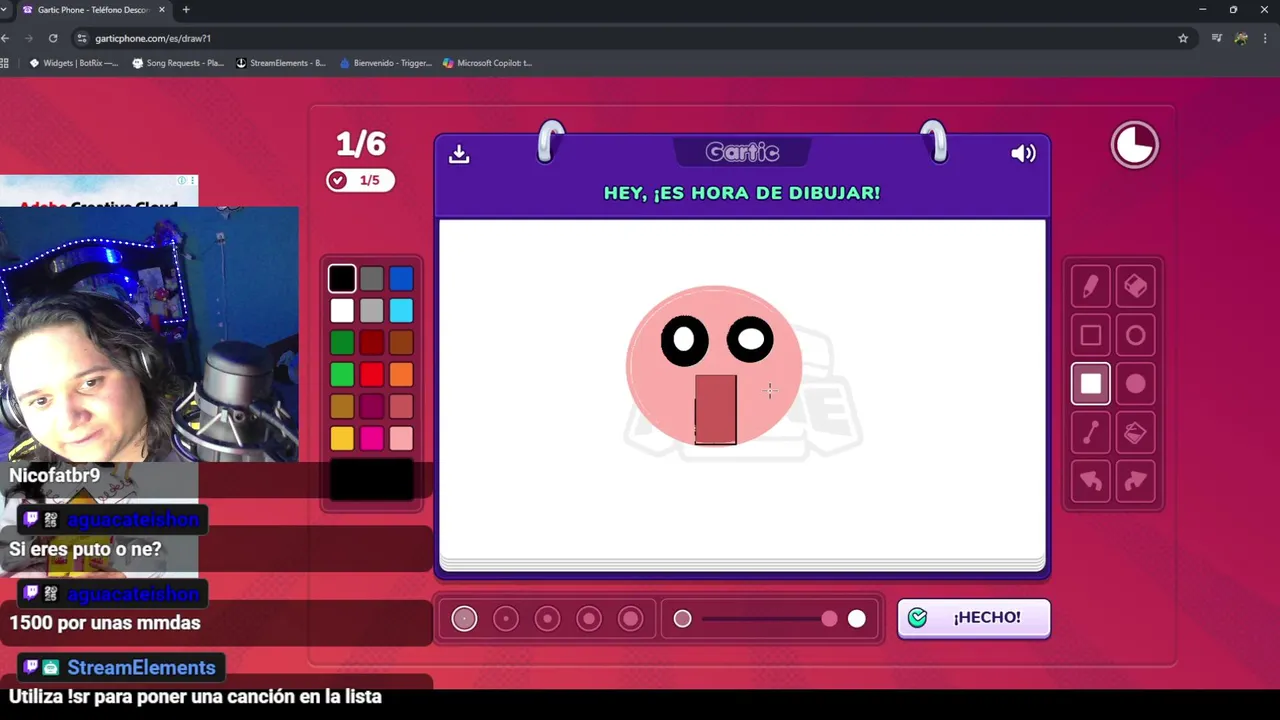1280x720 pixels.
Task: Open the Microsoft Copilot bookmark
Action: coord(488,63)
